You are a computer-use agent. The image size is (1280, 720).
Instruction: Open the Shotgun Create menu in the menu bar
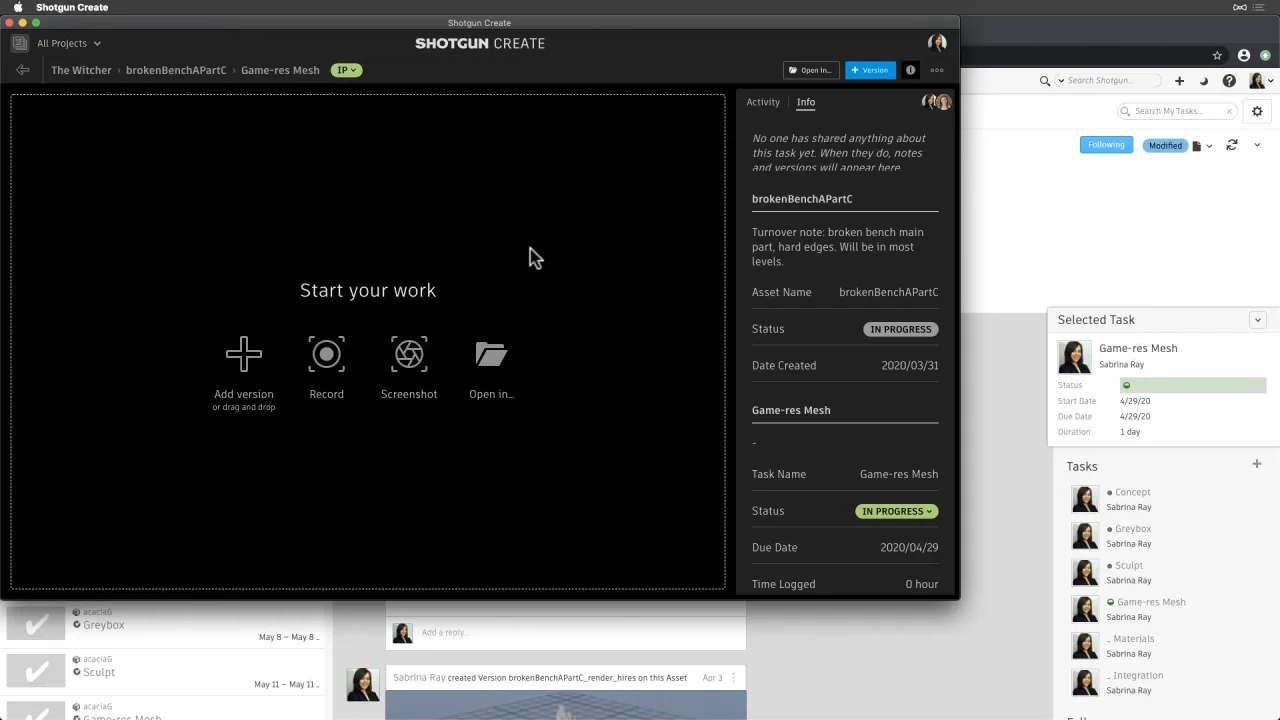click(72, 7)
